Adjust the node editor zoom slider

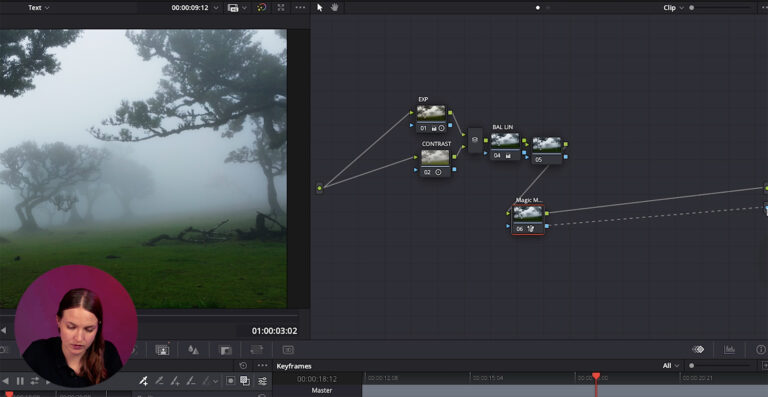pos(720,8)
